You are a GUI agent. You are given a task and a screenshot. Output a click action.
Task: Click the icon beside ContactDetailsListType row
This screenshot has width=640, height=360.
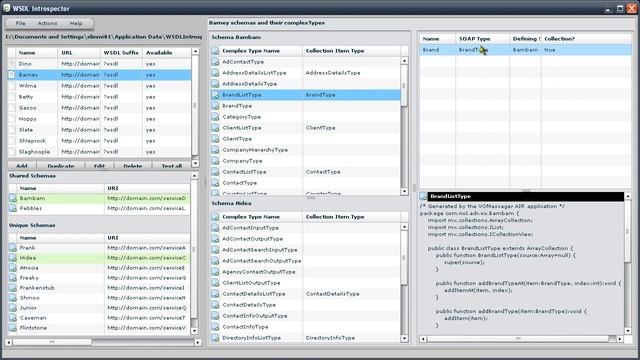[215, 294]
